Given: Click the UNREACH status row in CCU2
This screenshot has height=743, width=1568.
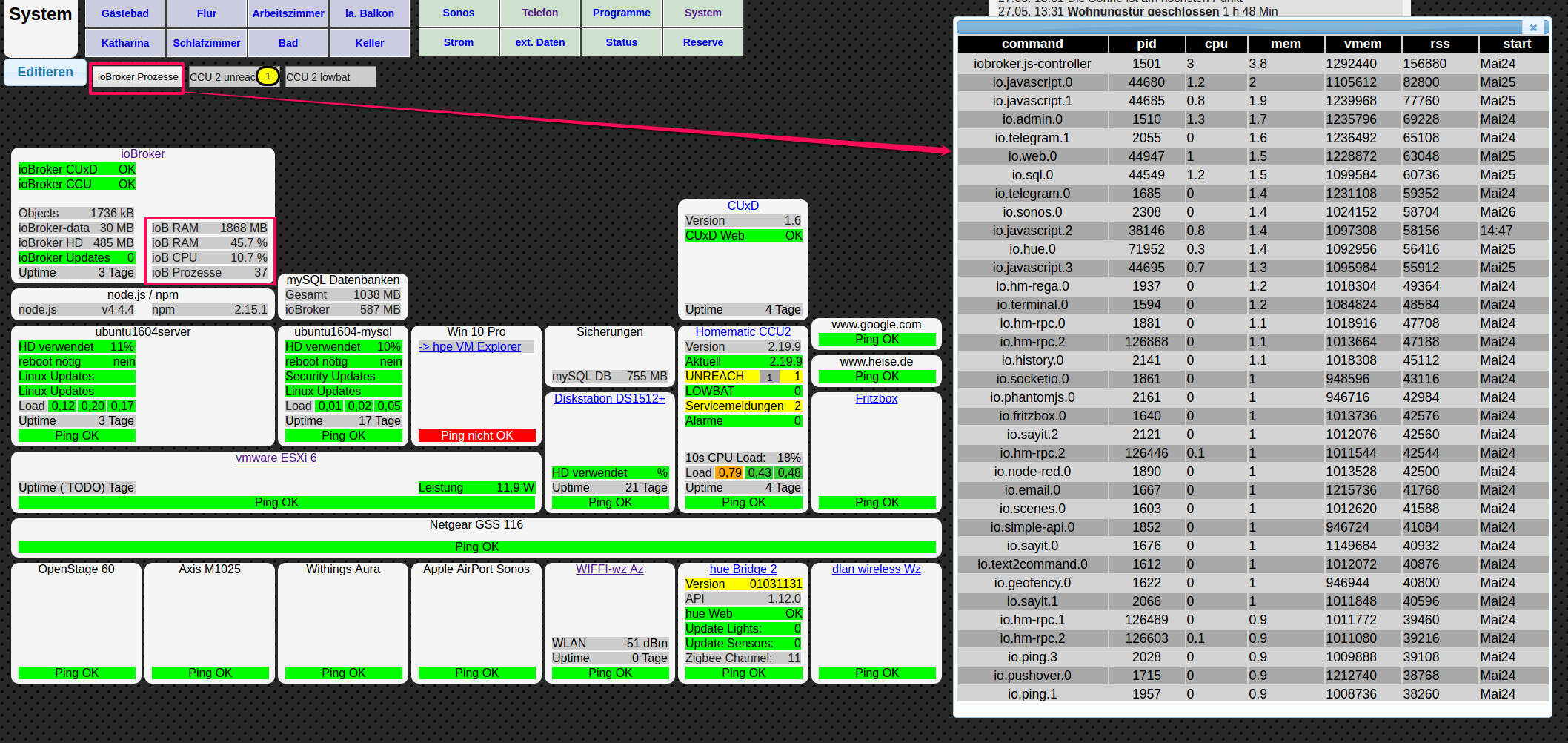Looking at the screenshot, I should coord(743,377).
